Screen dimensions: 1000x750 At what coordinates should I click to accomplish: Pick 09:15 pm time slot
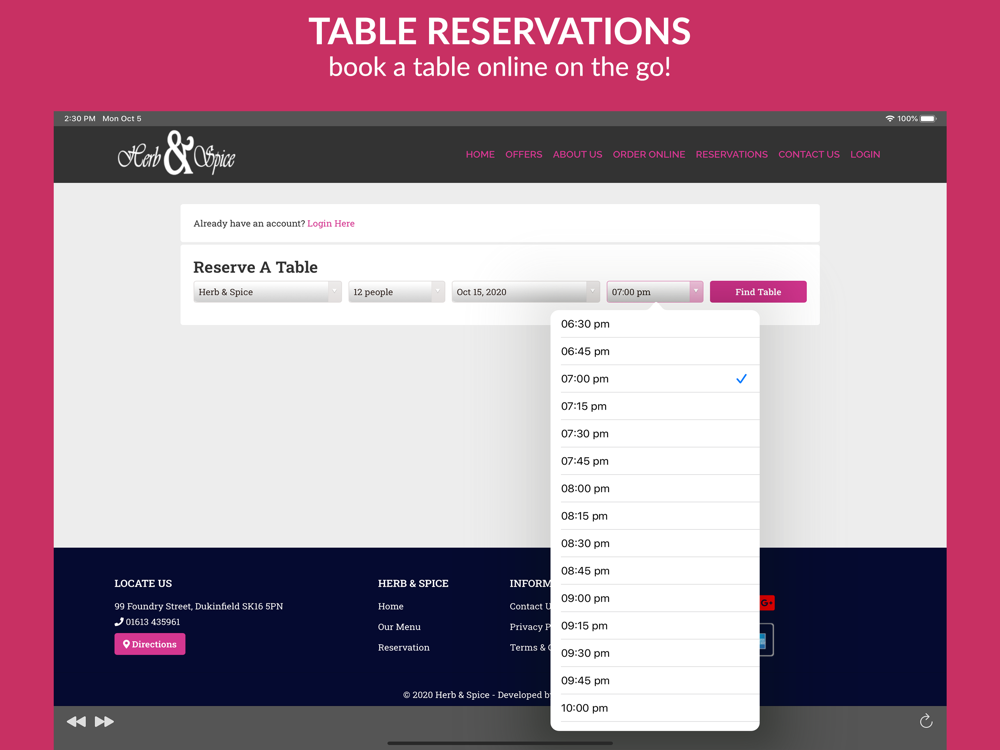(655, 626)
